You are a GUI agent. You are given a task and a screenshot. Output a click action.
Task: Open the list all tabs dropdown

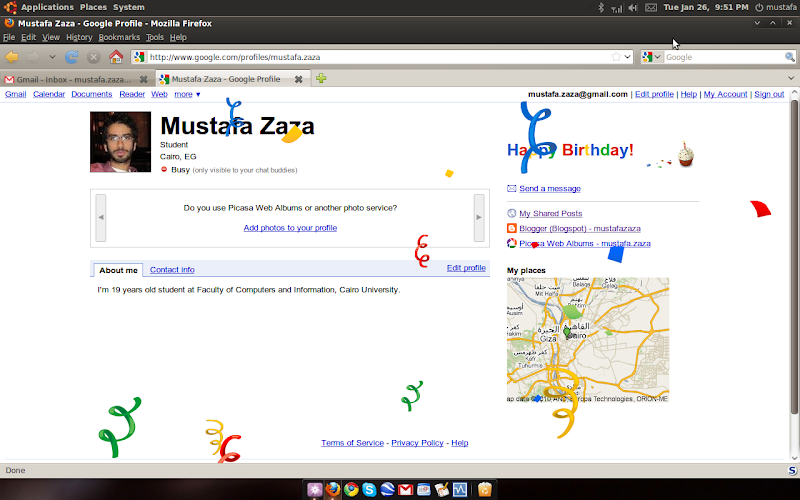point(791,79)
